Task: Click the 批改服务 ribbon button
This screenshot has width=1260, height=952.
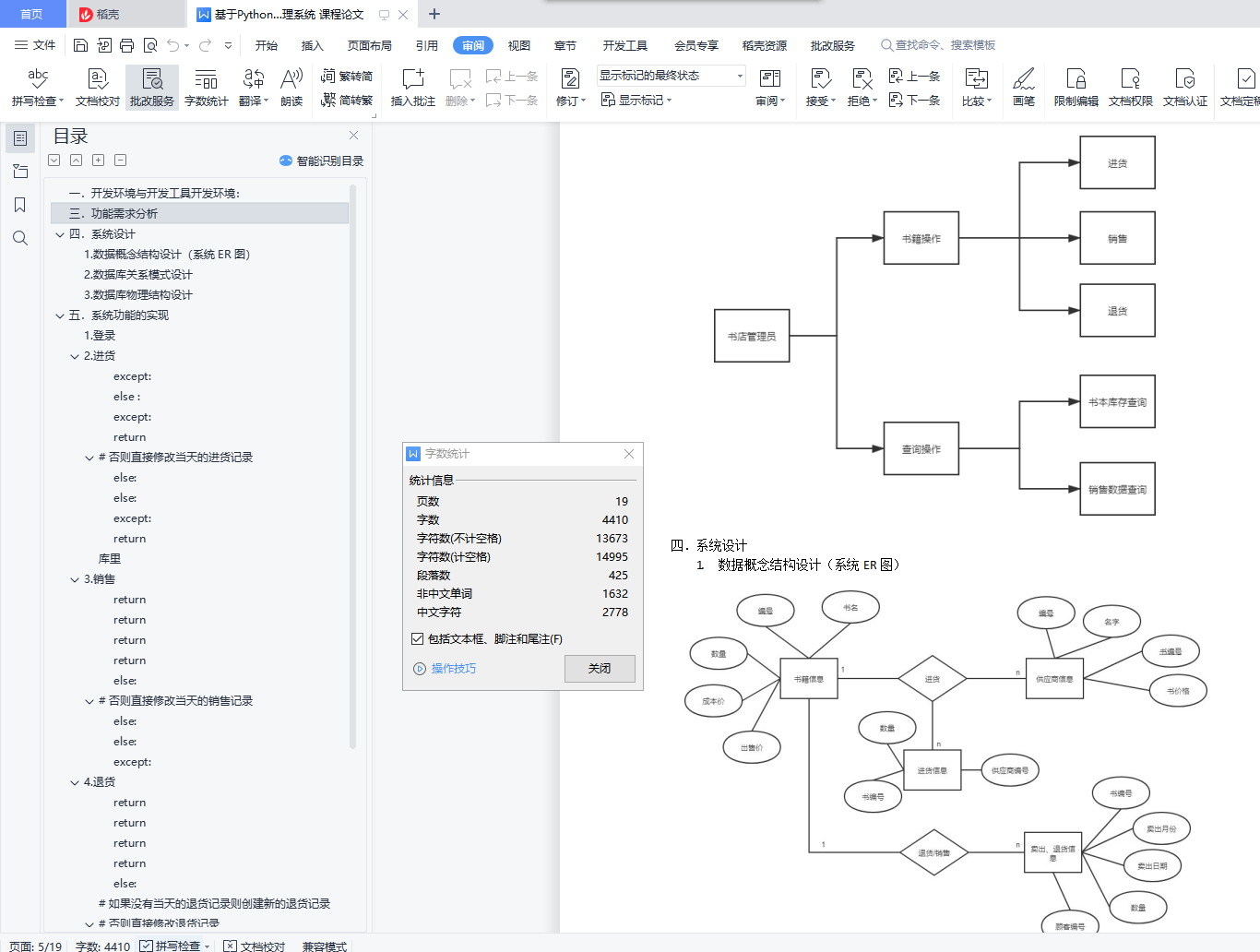Action: click(152, 88)
